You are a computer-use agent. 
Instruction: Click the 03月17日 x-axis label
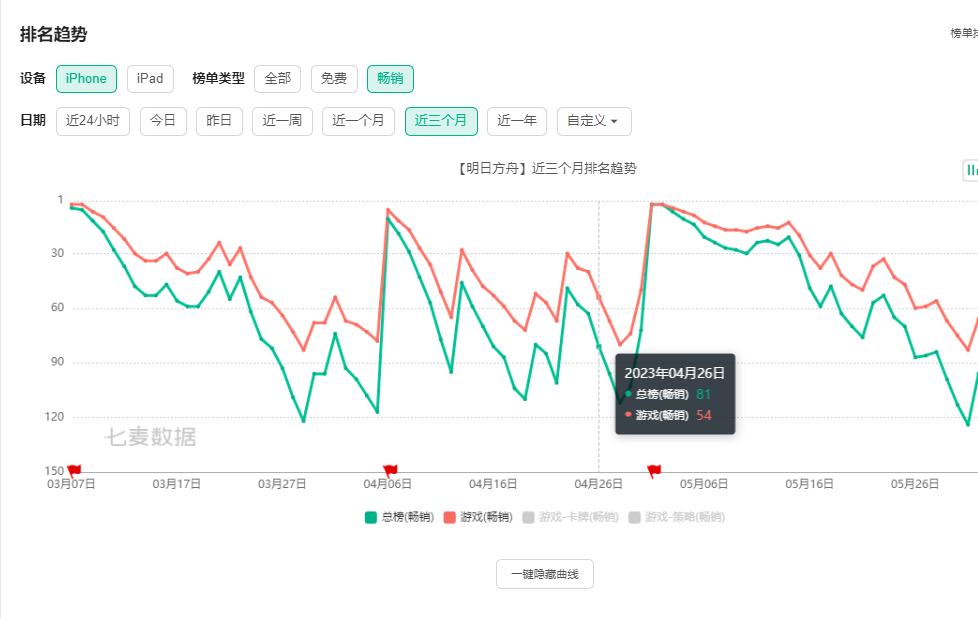[177, 484]
